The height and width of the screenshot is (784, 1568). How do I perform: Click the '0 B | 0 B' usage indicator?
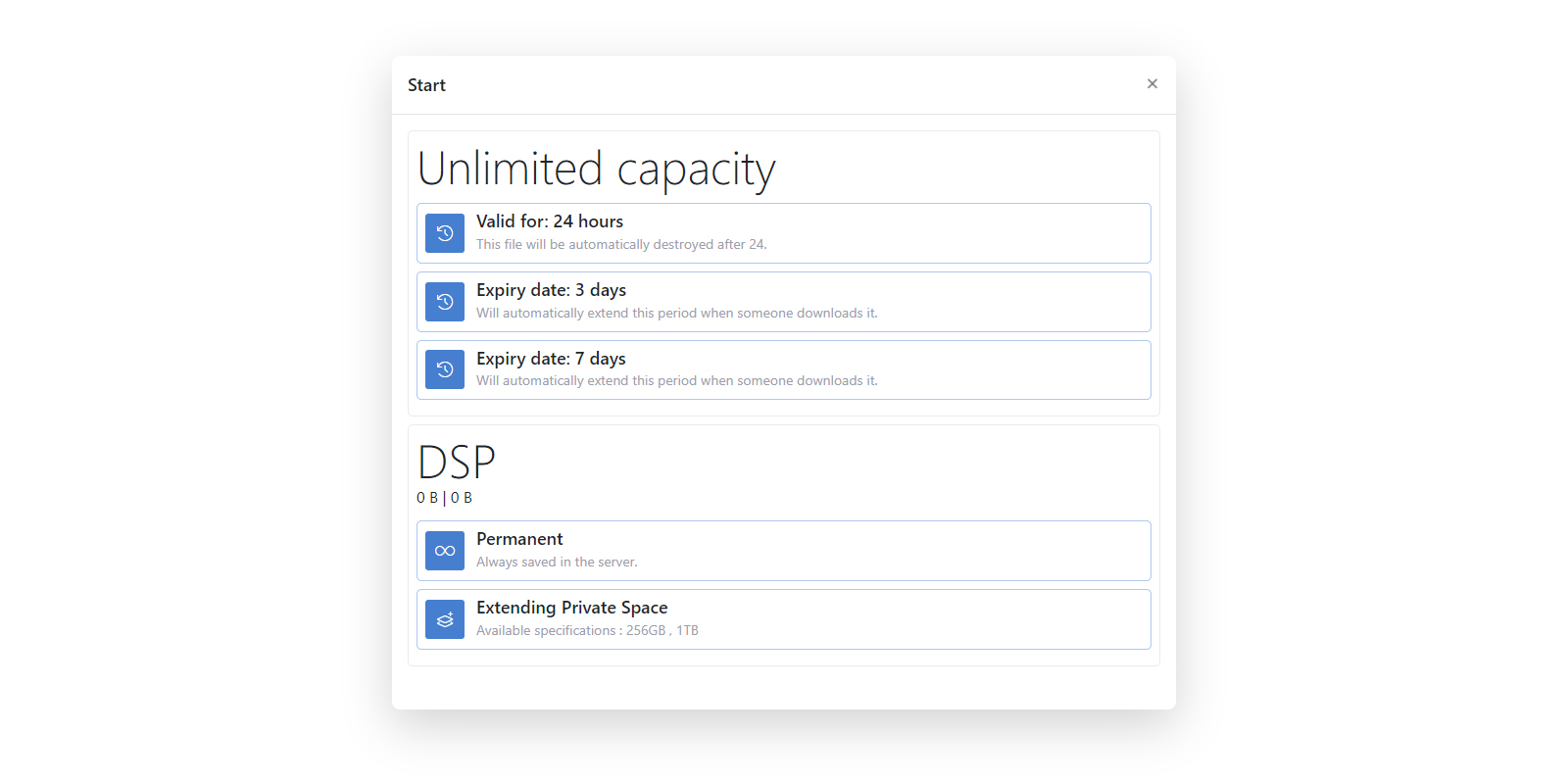(x=444, y=498)
